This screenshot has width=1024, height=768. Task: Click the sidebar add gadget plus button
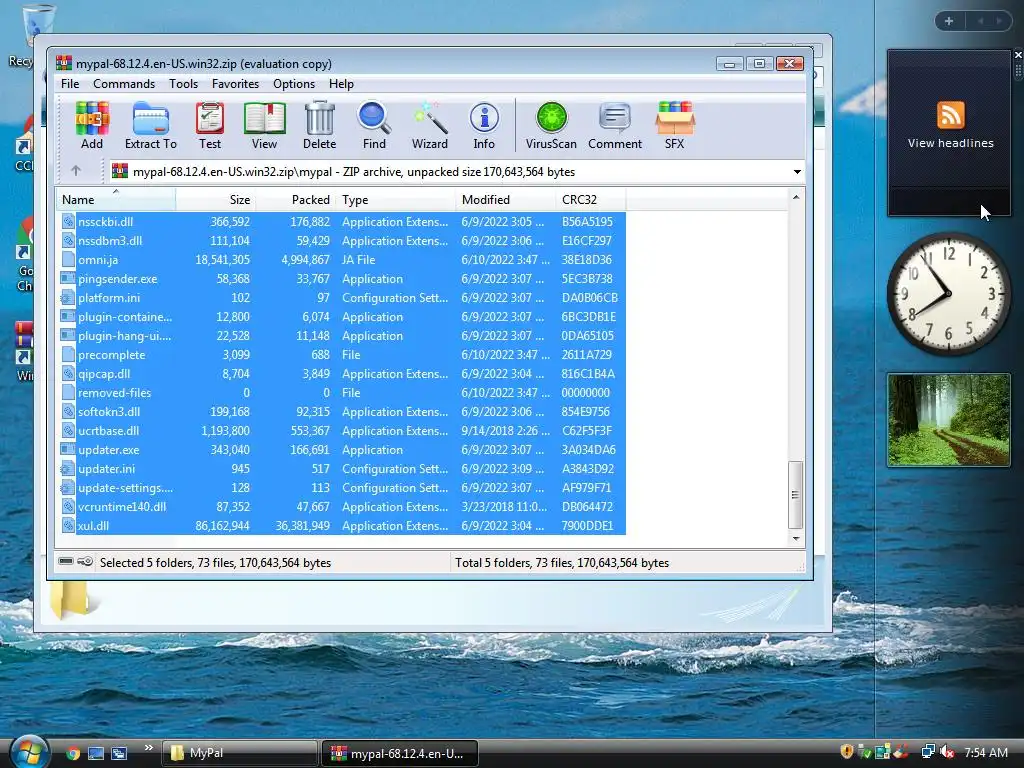tap(949, 21)
